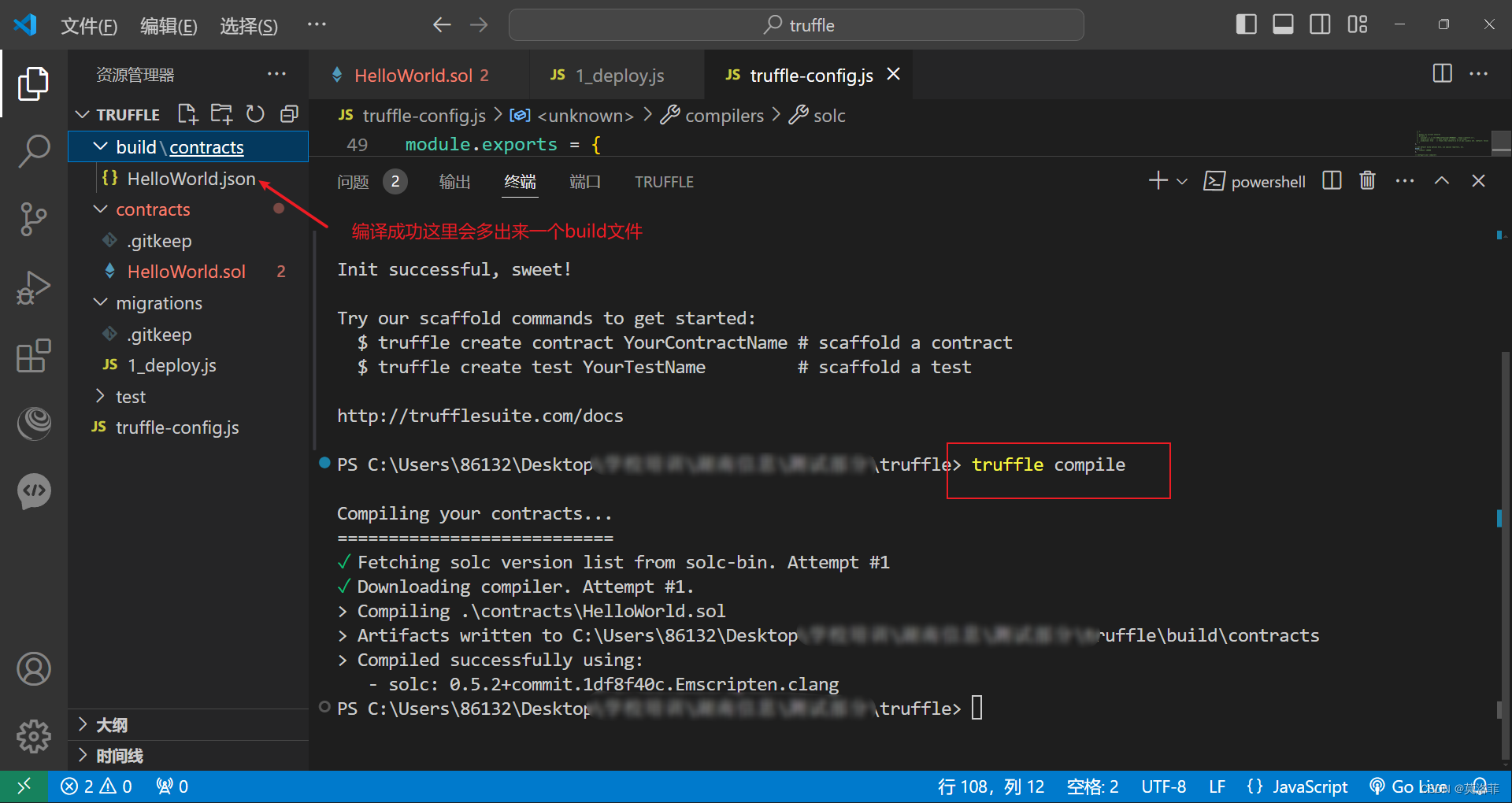The height and width of the screenshot is (803, 1512).
Task: Open the Search view in activity bar
Action: [x=33, y=150]
